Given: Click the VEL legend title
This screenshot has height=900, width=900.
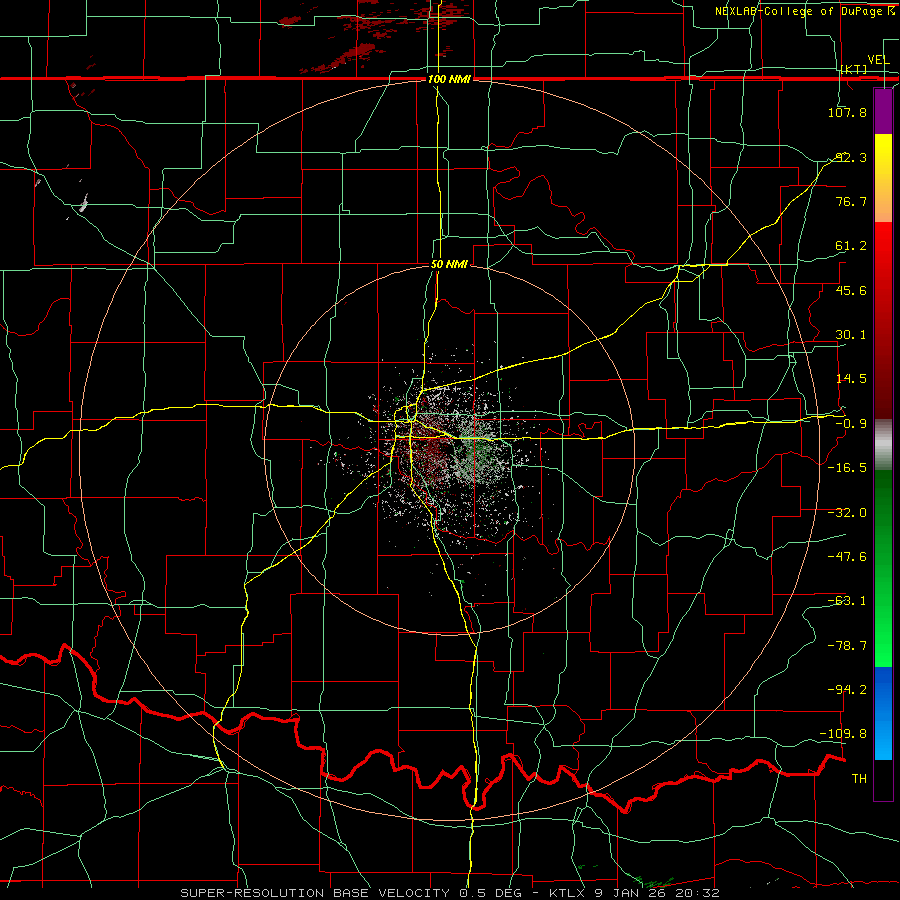Looking at the screenshot, I should pos(879,60).
